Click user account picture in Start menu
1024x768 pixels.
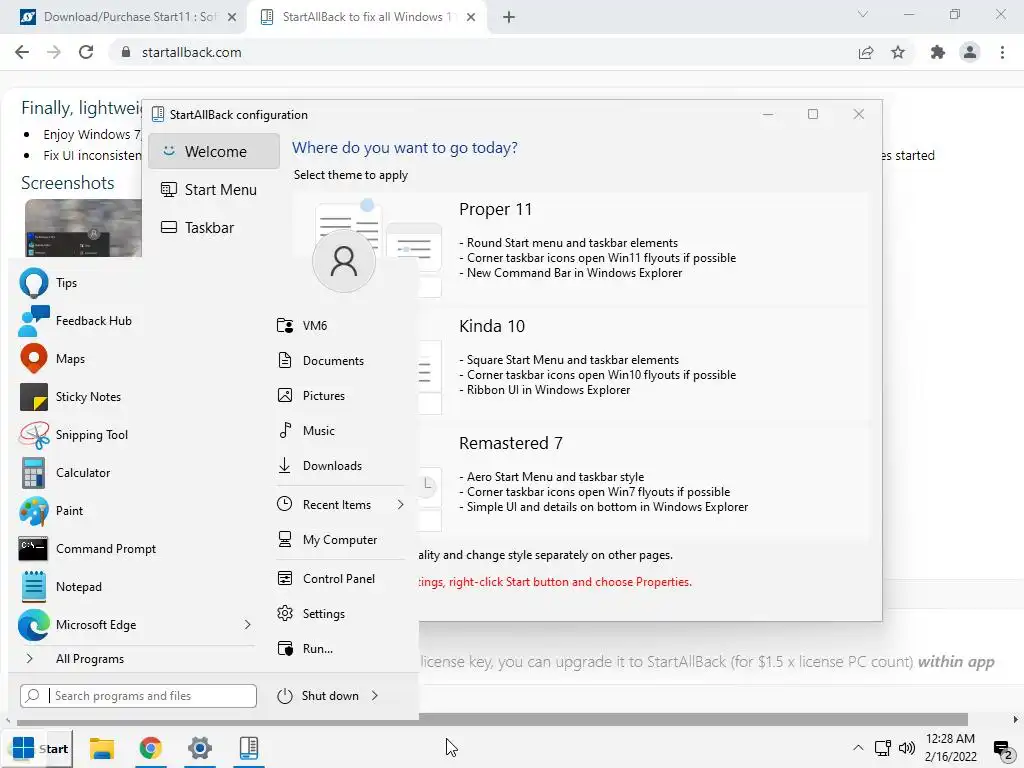pyautogui.click(x=344, y=261)
